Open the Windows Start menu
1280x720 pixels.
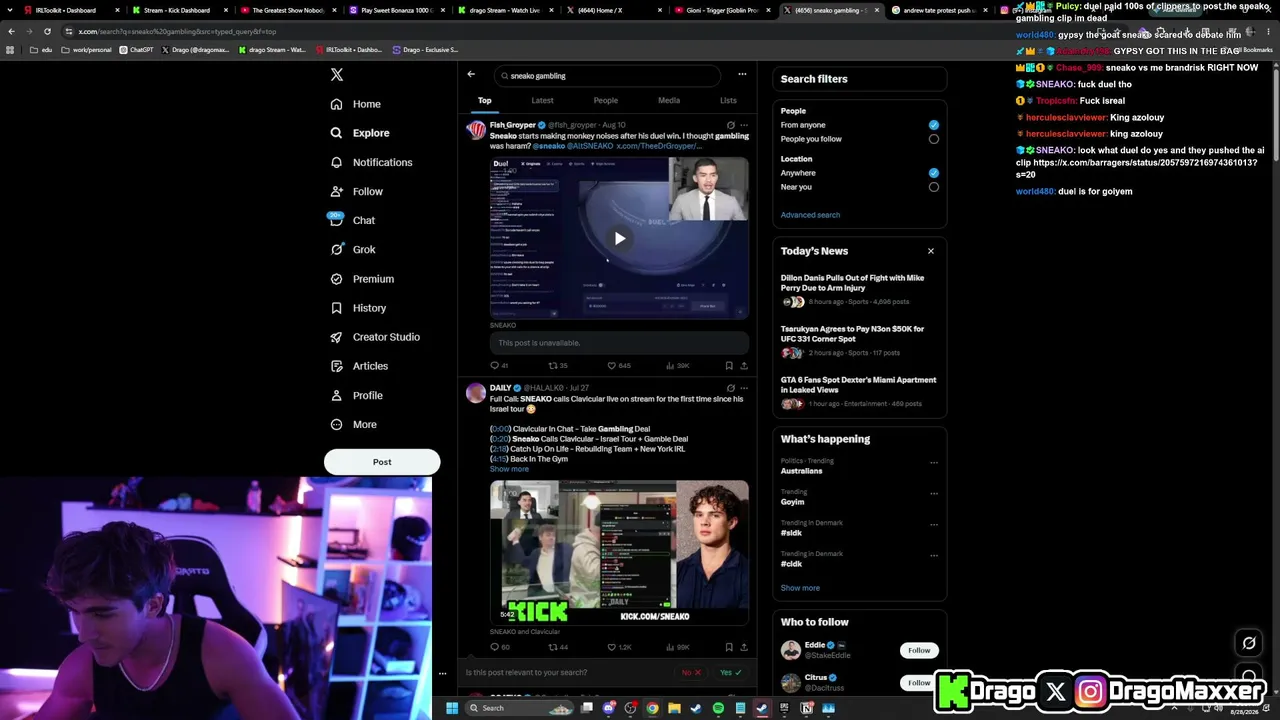click(452, 708)
